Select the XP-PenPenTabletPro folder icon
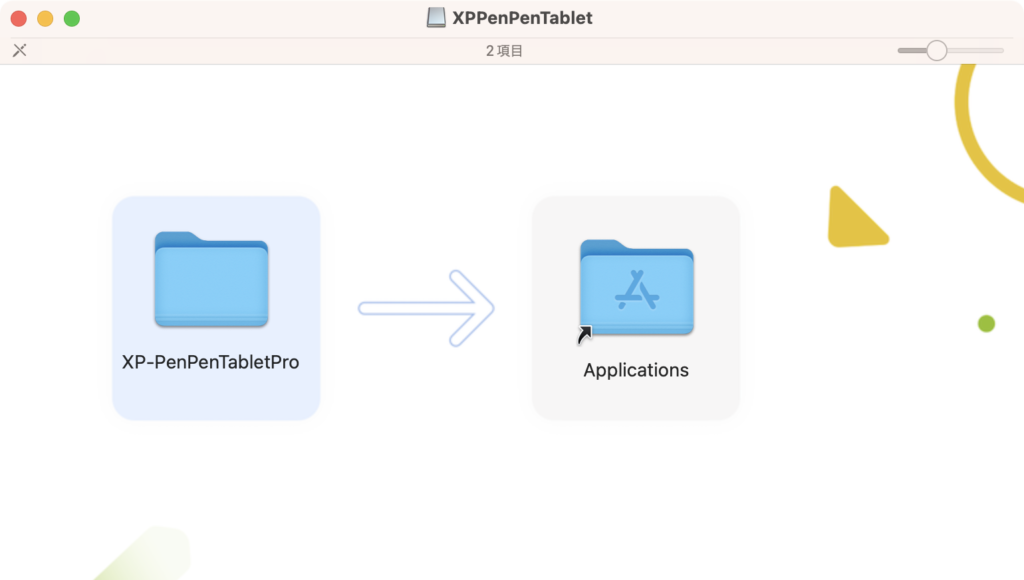The width and height of the screenshot is (1024, 580). tap(211, 279)
